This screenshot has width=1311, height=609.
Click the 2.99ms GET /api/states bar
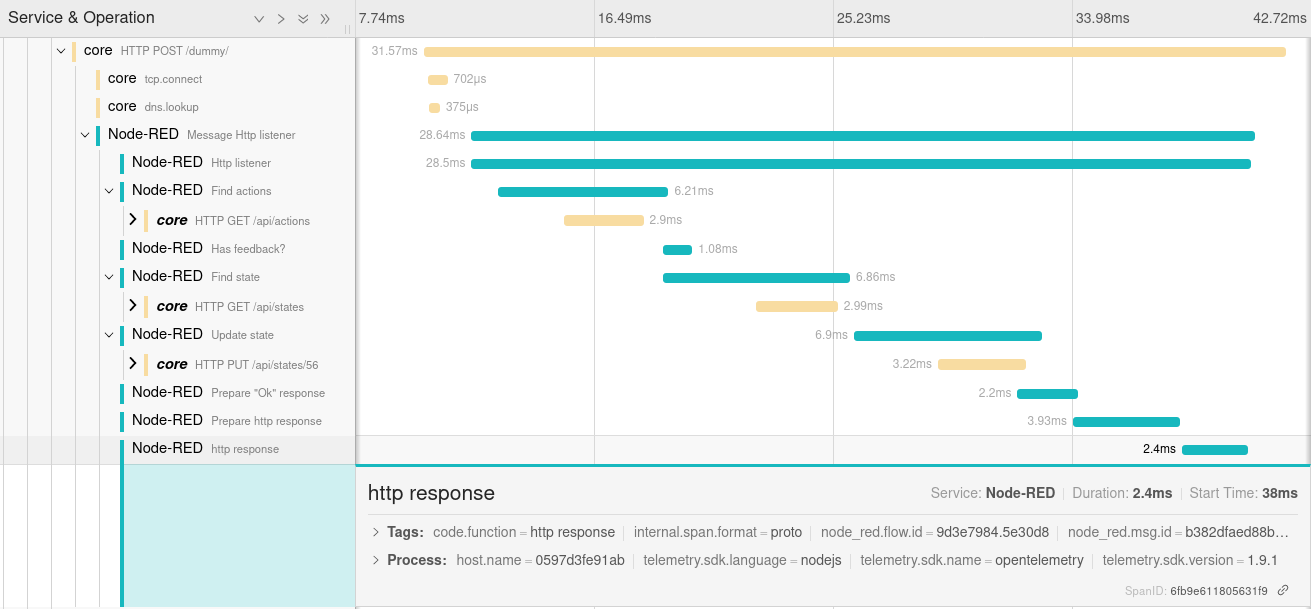(x=797, y=306)
